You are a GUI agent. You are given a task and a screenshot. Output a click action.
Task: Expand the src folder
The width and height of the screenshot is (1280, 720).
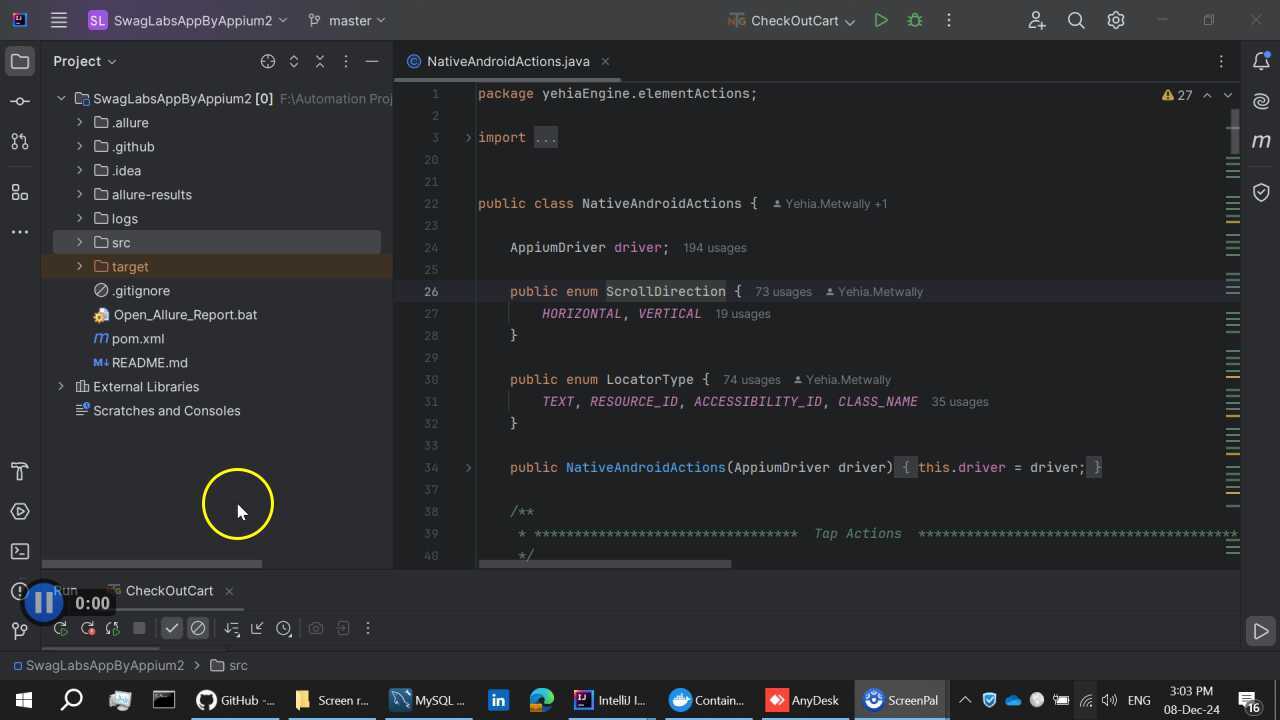(80, 242)
